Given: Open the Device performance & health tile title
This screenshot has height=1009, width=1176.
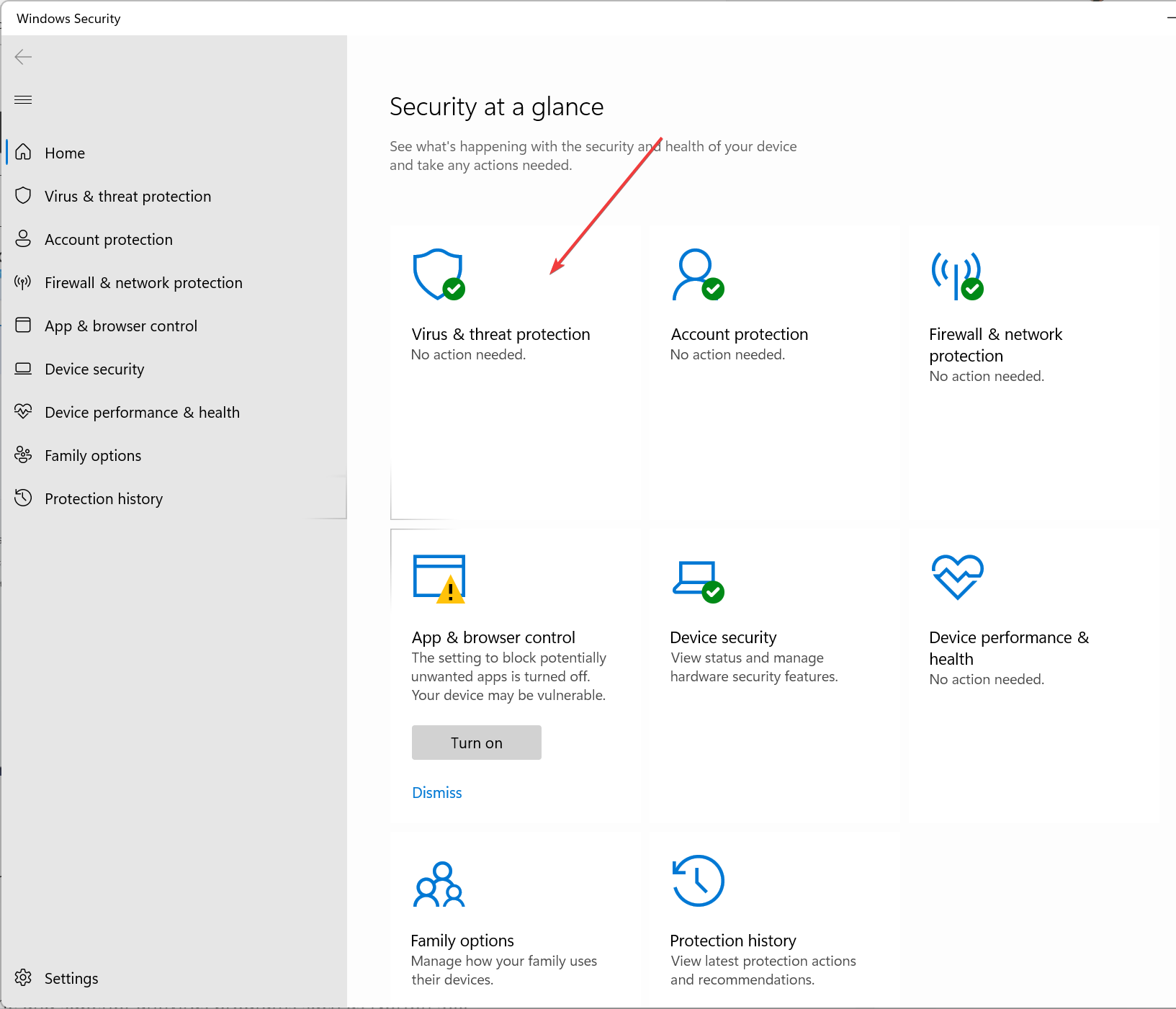Looking at the screenshot, I should pos(1009,648).
